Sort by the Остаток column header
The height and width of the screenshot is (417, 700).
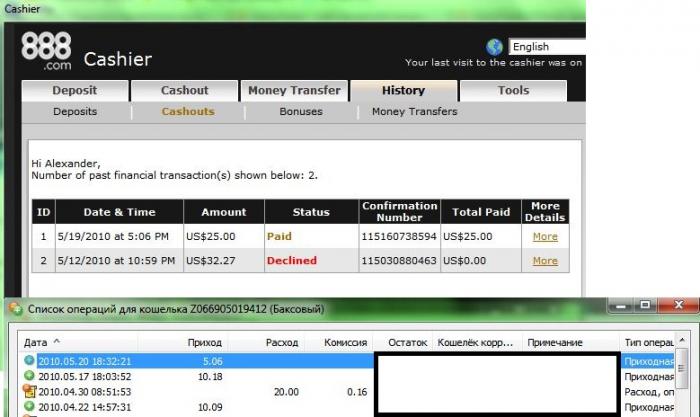pyautogui.click(x=403, y=342)
